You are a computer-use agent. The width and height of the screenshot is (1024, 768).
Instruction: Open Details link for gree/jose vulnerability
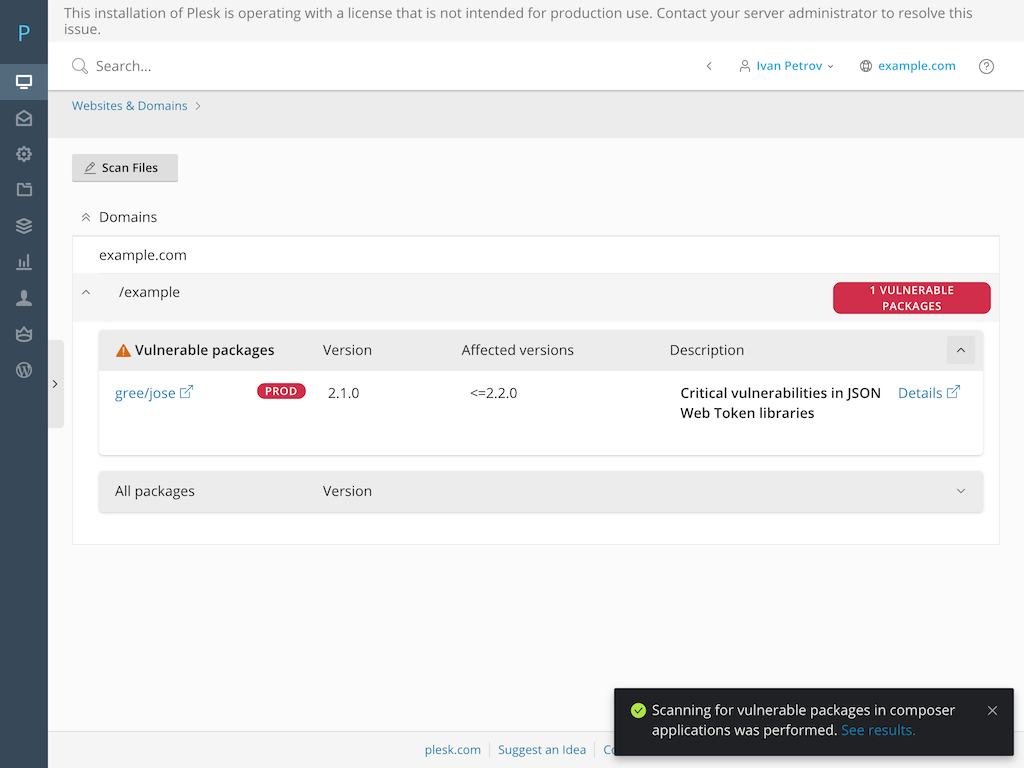click(920, 393)
